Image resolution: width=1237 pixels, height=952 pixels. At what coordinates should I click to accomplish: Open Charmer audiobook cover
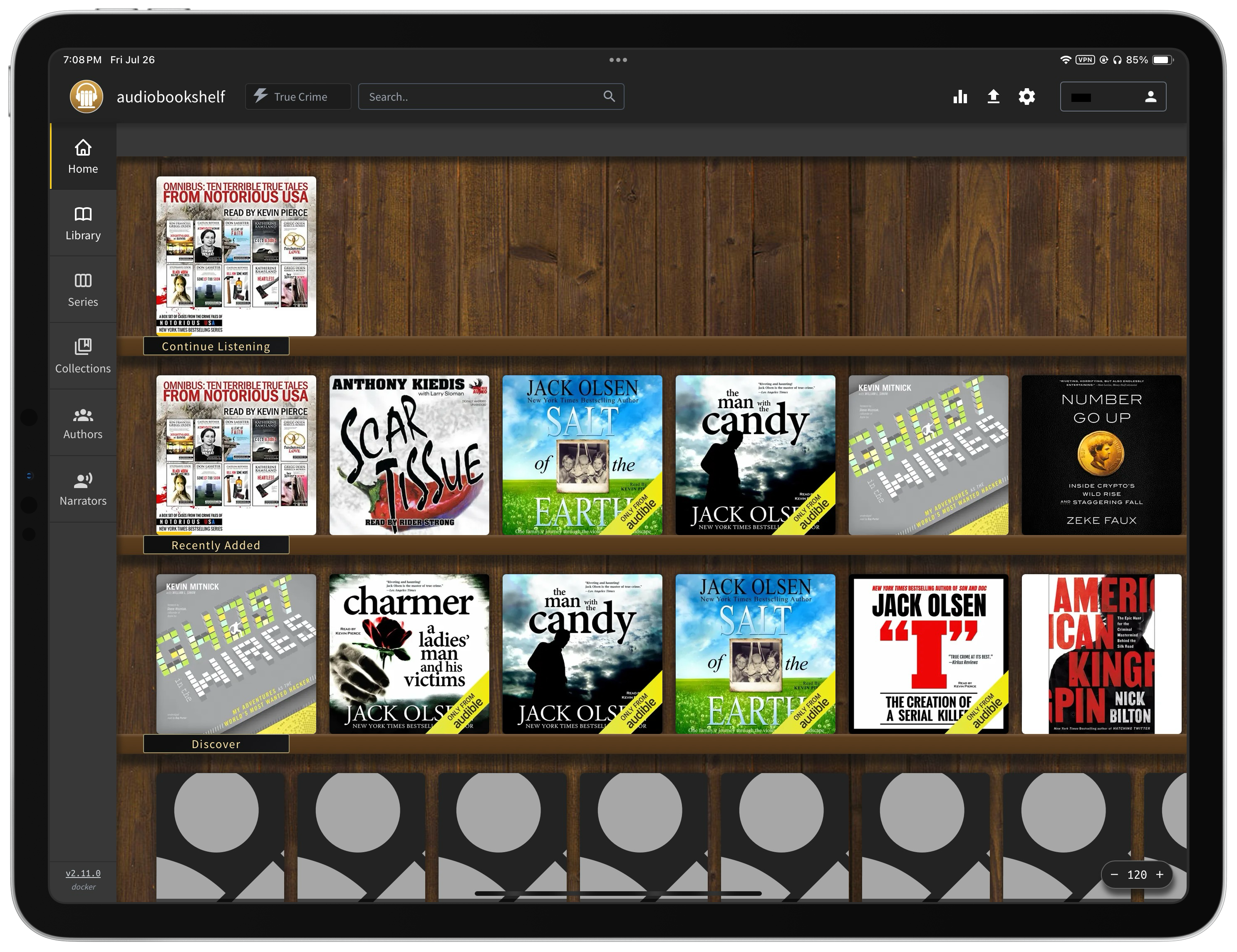409,654
